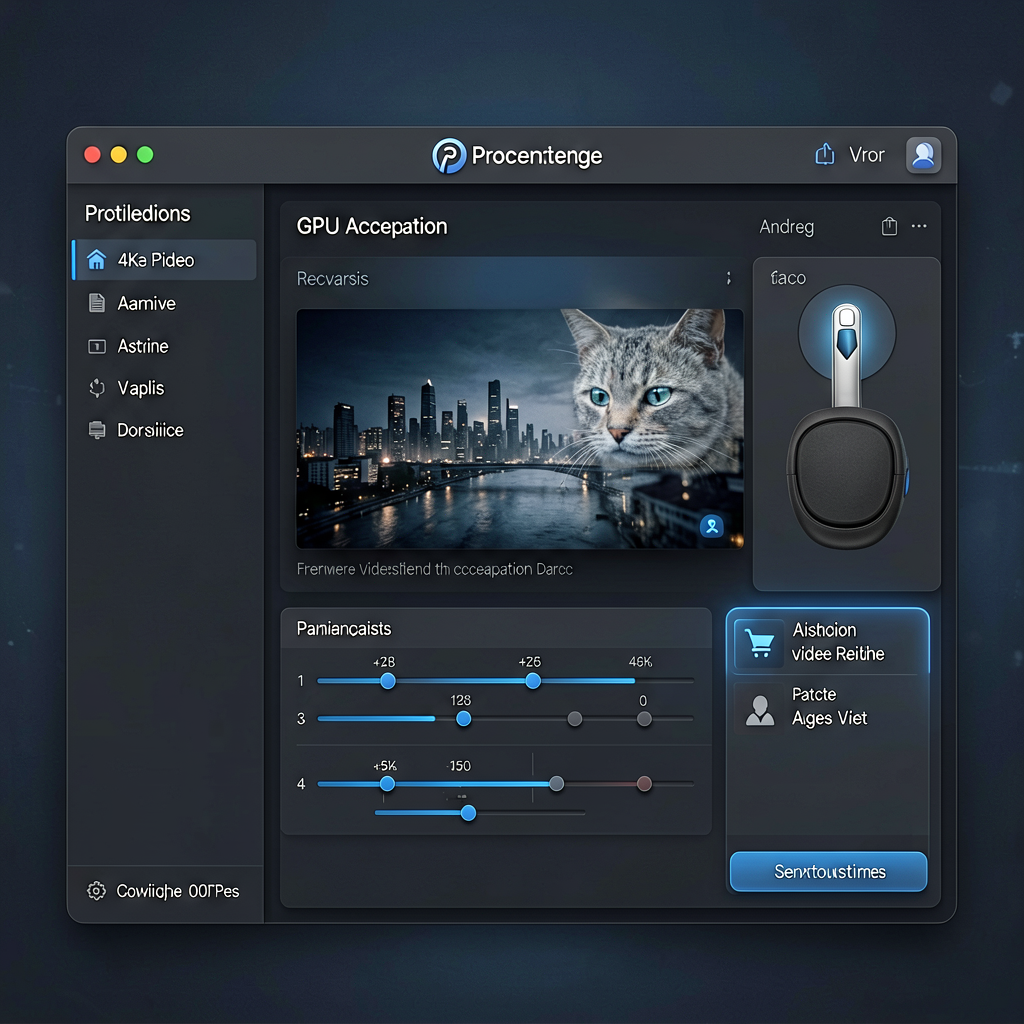This screenshot has height=1024, width=1024.
Task: Open the Recvarsis vertical dots menu
Action: [729, 278]
